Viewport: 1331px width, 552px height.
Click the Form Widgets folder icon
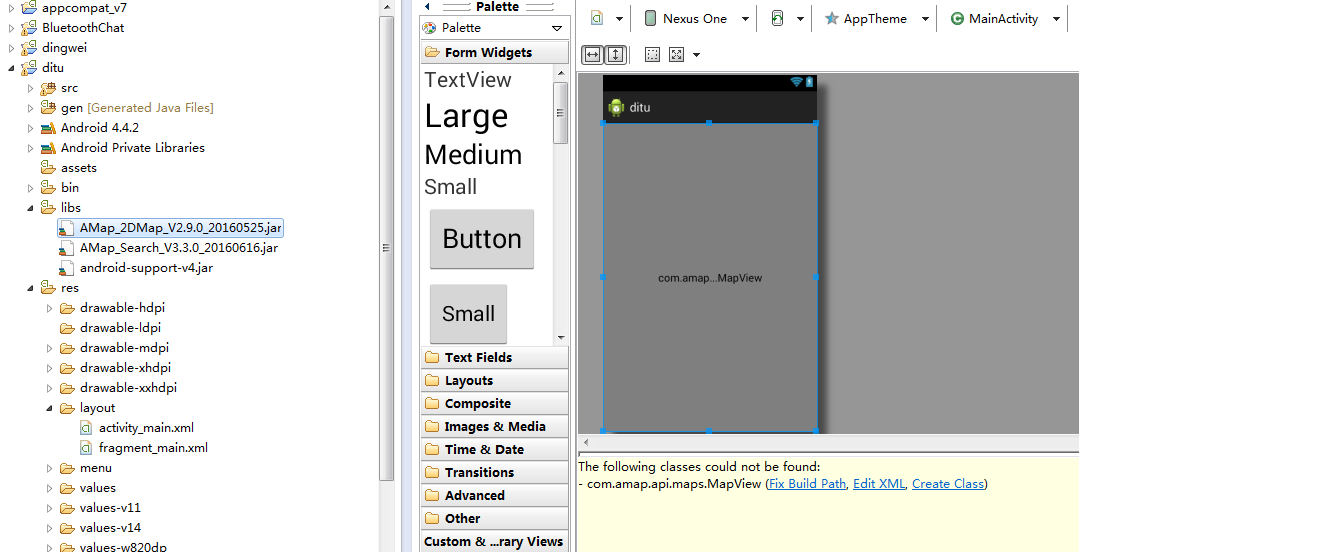coord(432,52)
